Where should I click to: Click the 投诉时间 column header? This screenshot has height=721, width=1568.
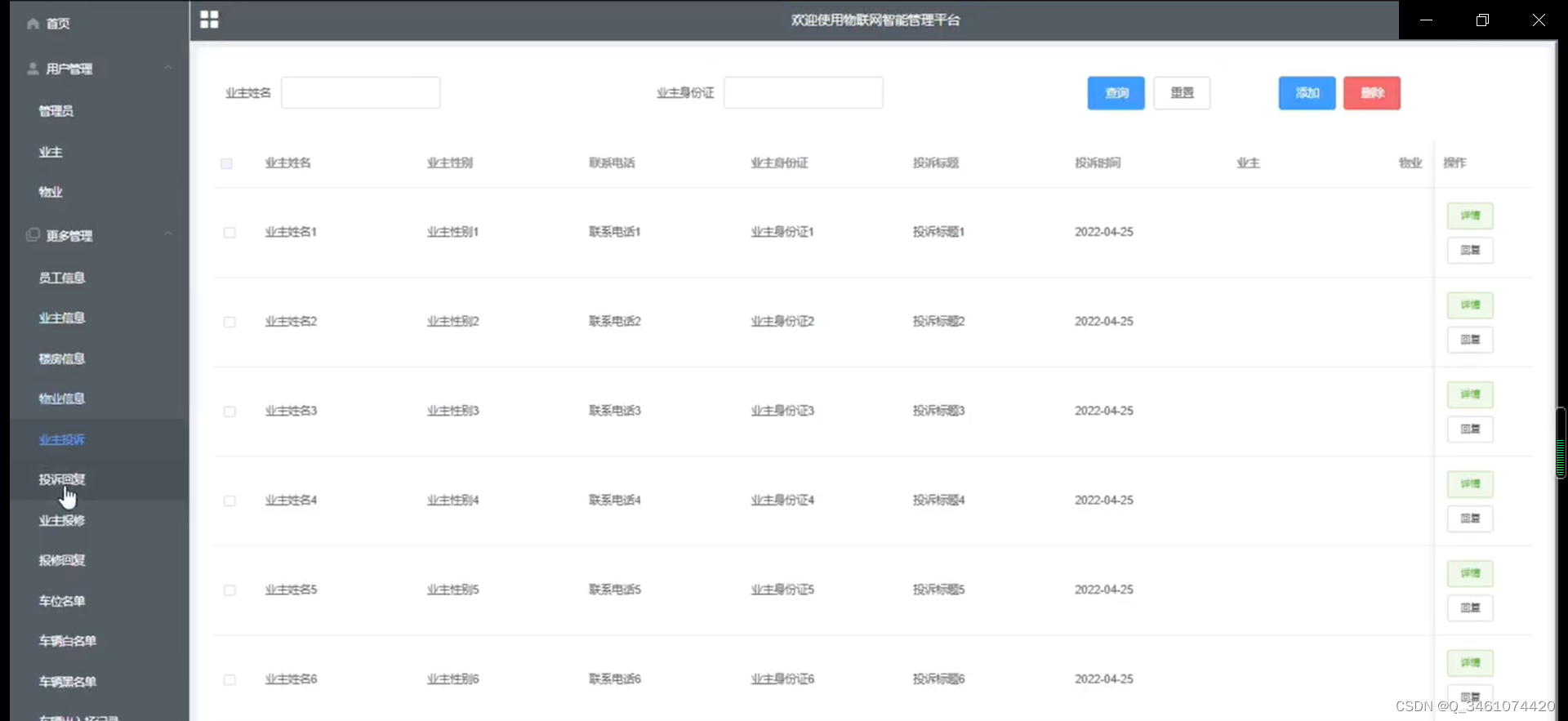(1098, 163)
